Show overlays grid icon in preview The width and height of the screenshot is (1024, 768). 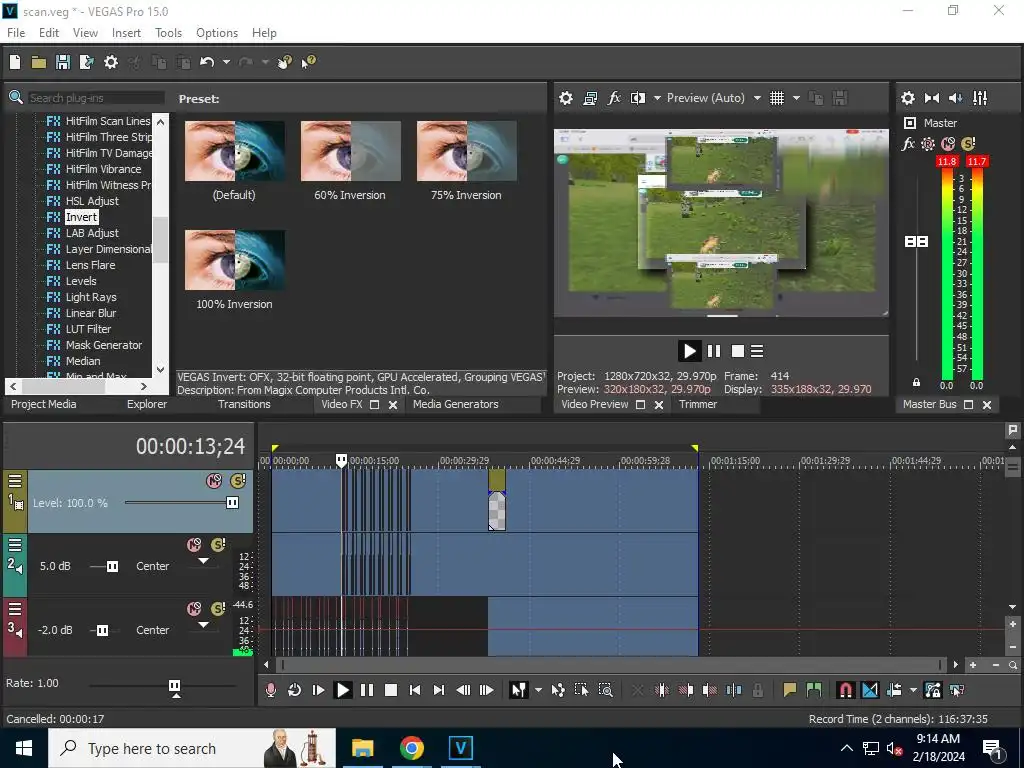point(776,98)
